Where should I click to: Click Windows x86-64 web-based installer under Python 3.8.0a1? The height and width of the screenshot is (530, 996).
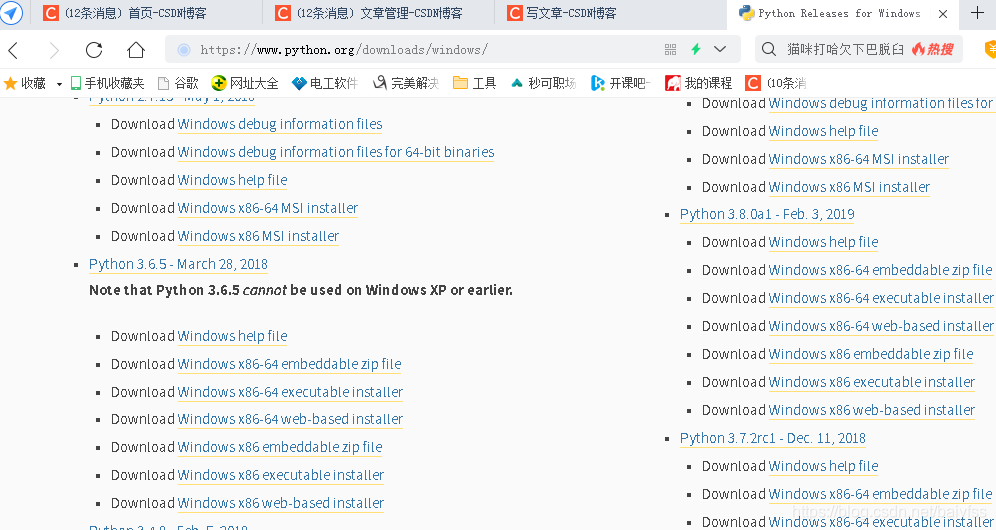881,326
